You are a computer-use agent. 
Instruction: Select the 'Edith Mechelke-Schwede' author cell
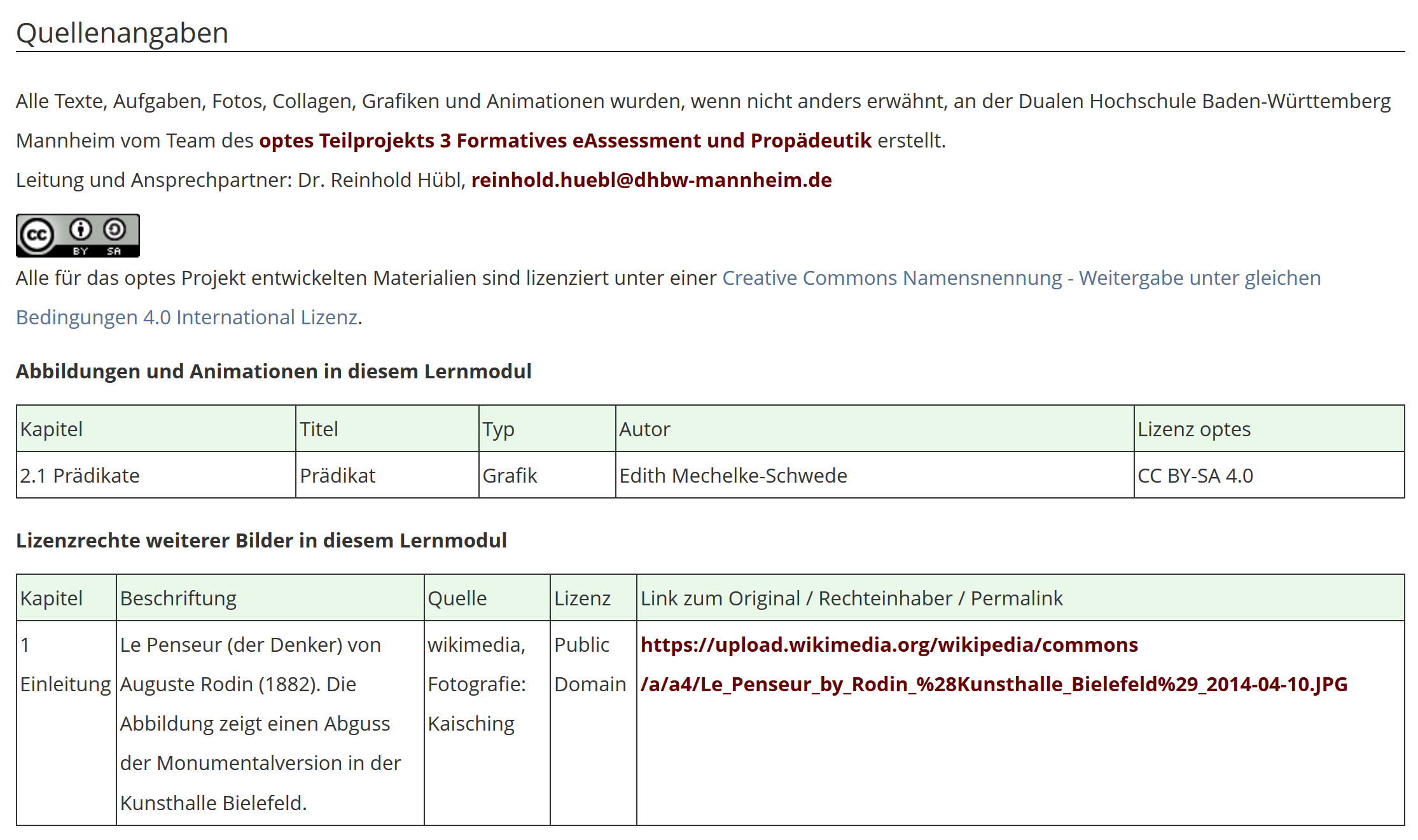733,476
